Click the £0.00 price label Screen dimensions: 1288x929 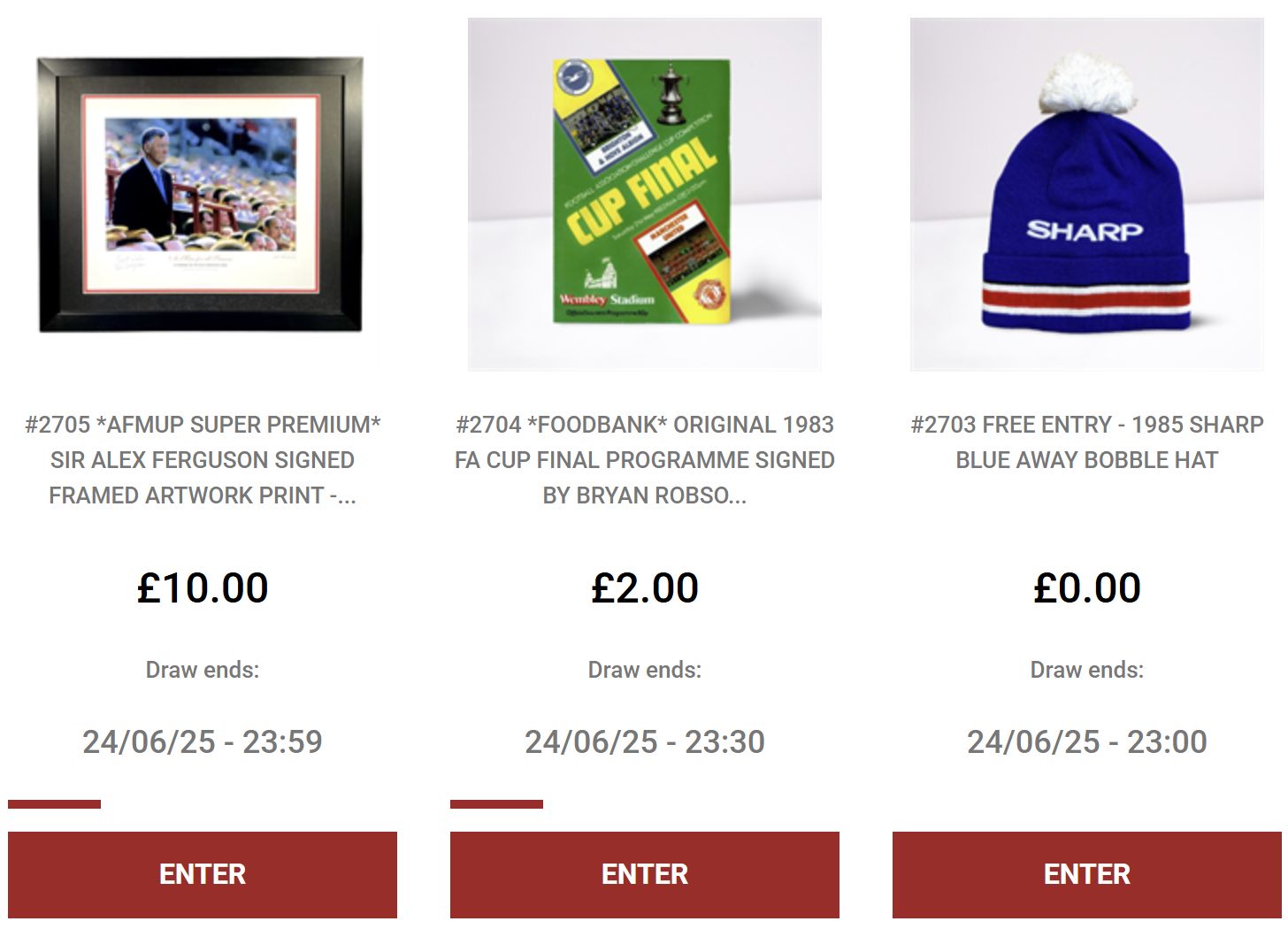(x=1087, y=588)
